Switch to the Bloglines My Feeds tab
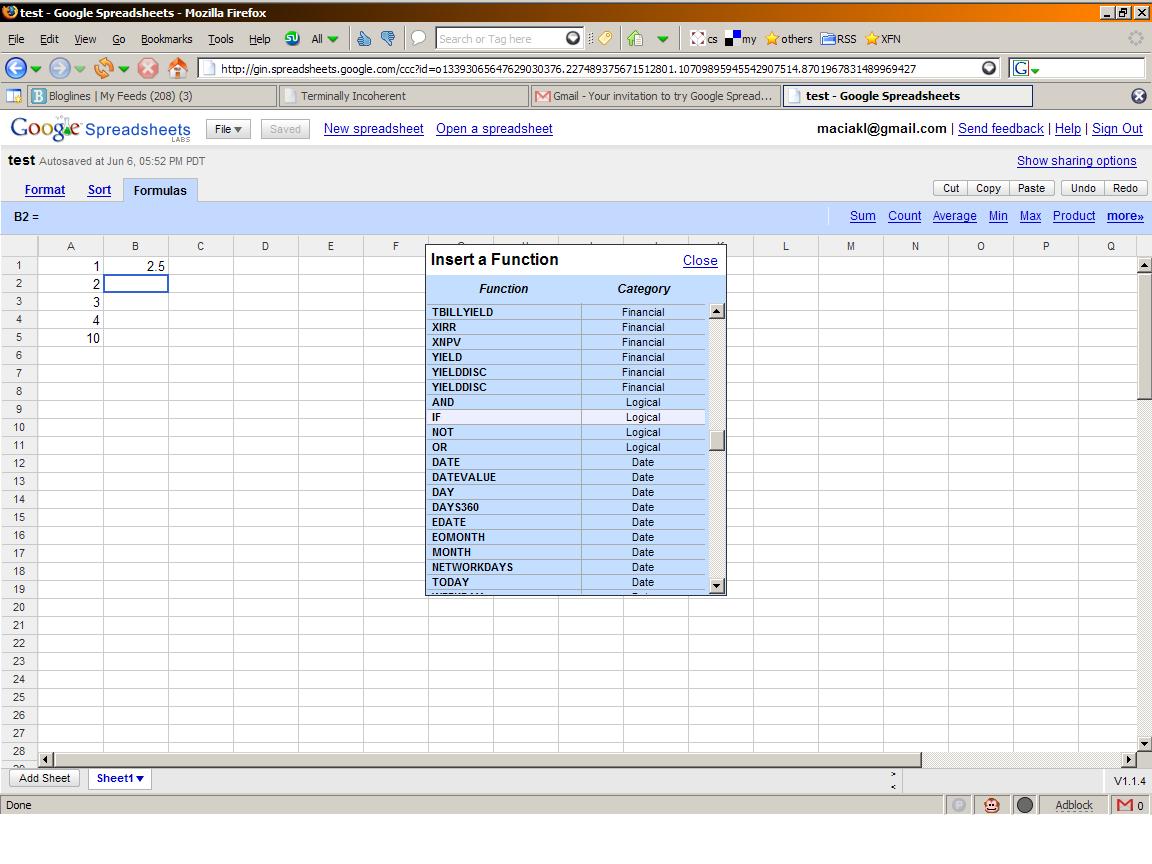Image resolution: width=1152 pixels, height=864 pixels. tap(152, 96)
